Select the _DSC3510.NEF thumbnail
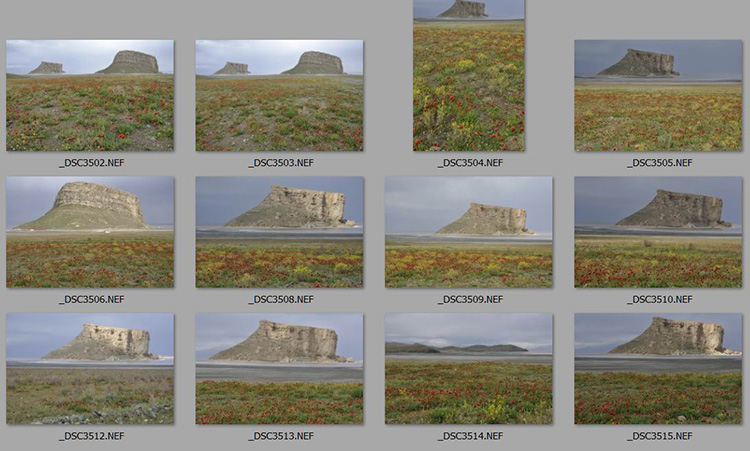The height and width of the screenshot is (451, 750). 658,232
